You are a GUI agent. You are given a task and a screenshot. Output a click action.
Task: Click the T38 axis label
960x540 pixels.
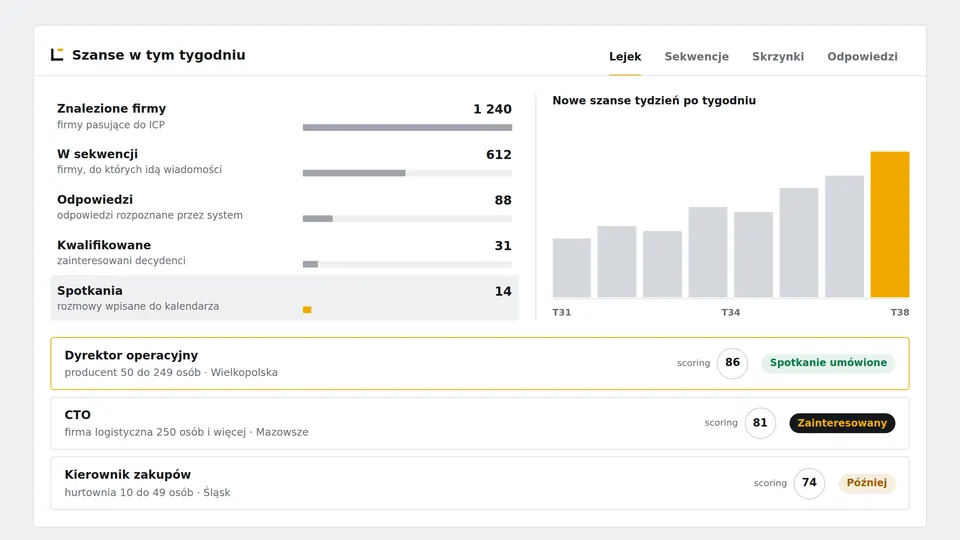coord(899,312)
